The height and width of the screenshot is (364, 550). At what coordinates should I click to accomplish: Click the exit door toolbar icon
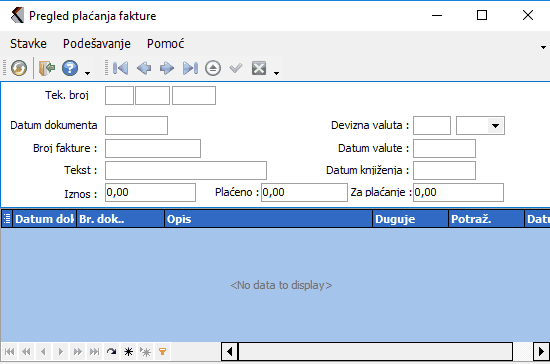(47, 68)
